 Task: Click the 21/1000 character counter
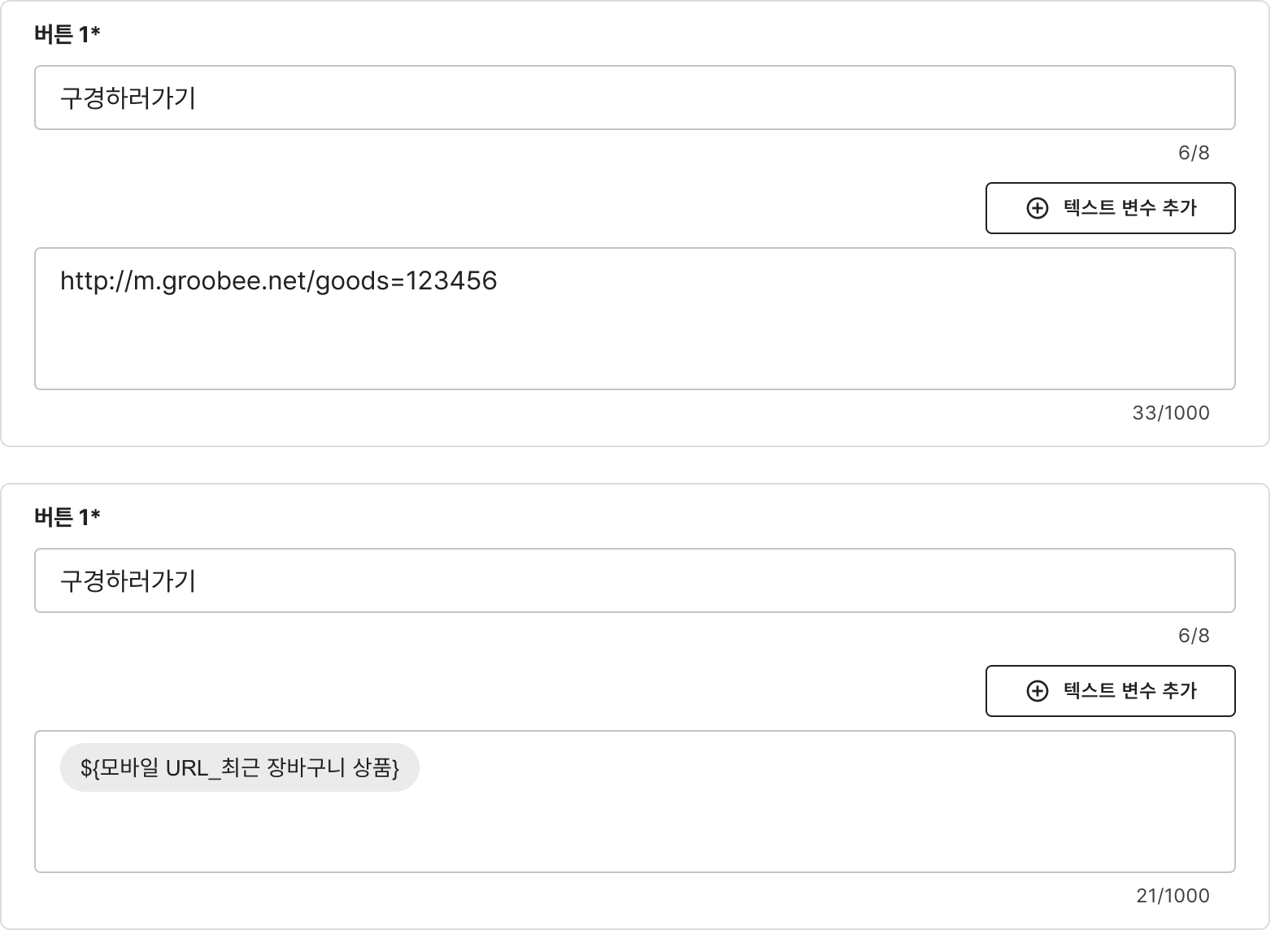click(1172, 896)
